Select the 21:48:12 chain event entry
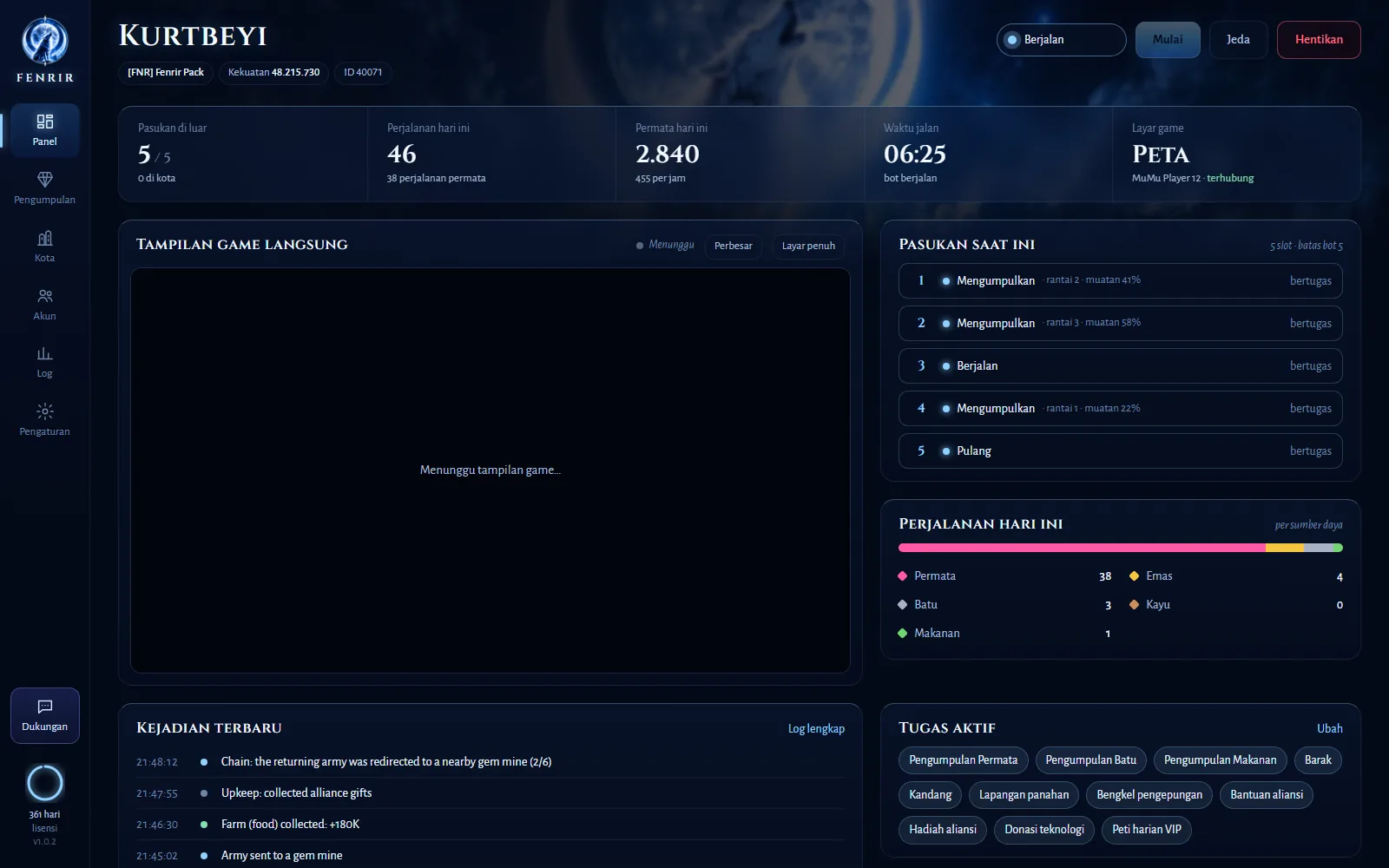The image size is (1389, 868). point(490,762)
